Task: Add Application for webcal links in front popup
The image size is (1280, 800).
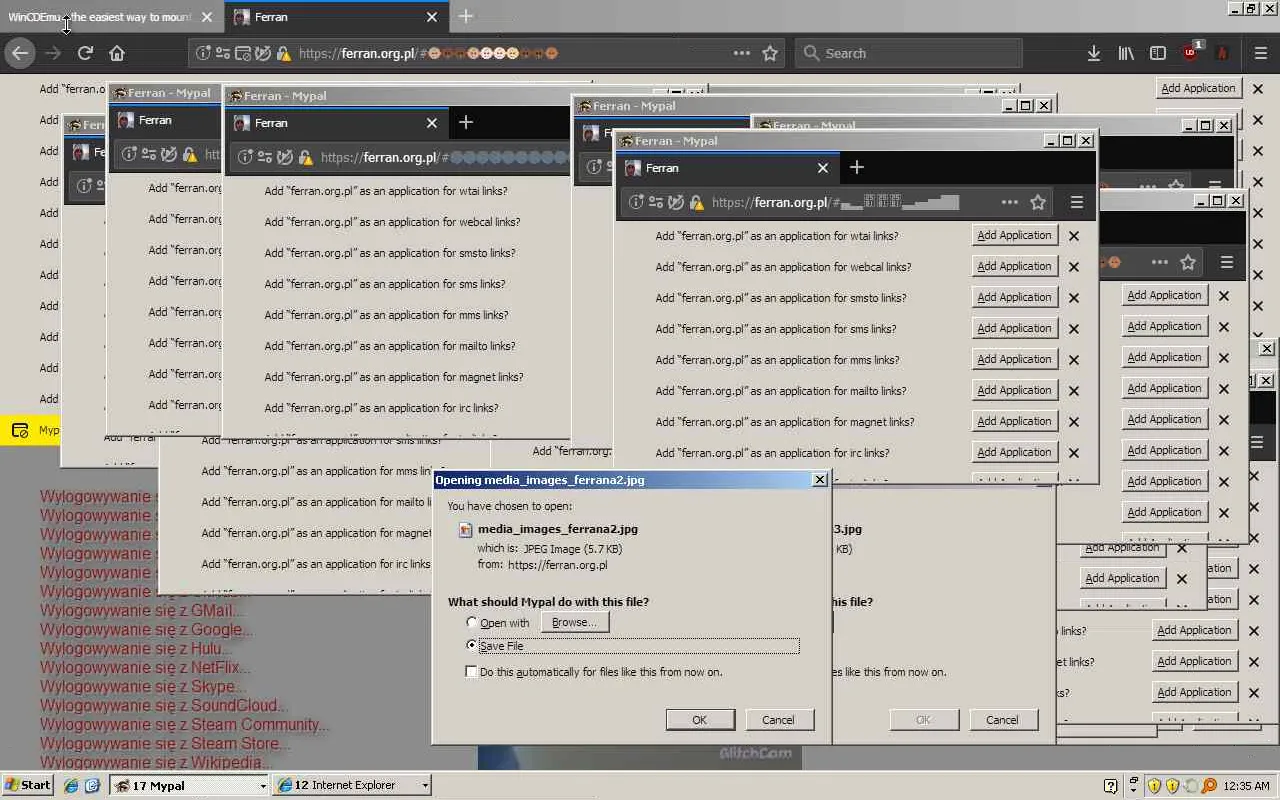Action: [x=1014, y=267]
